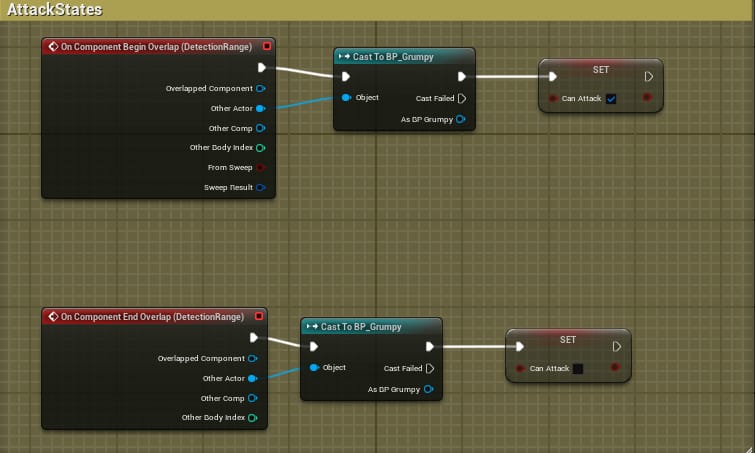Uncheck the checked Can Attack checkbox

(x=611, y=98)
